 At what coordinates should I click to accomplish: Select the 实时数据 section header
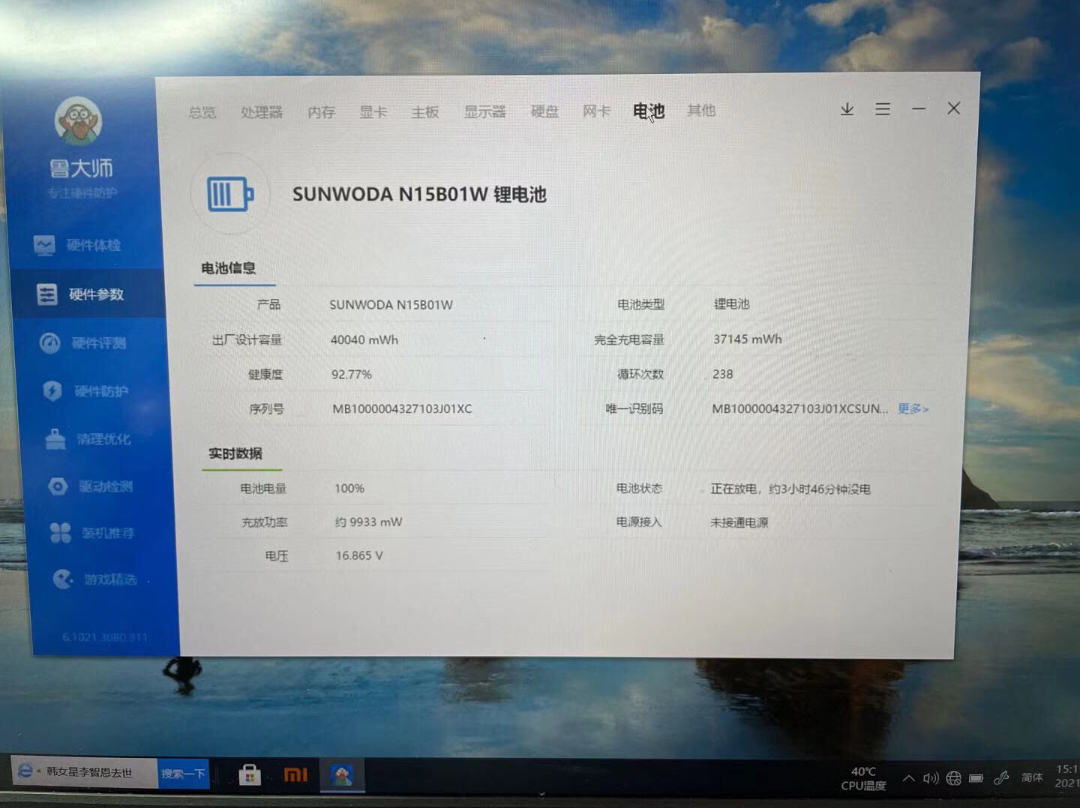click(x=235, y=453)
